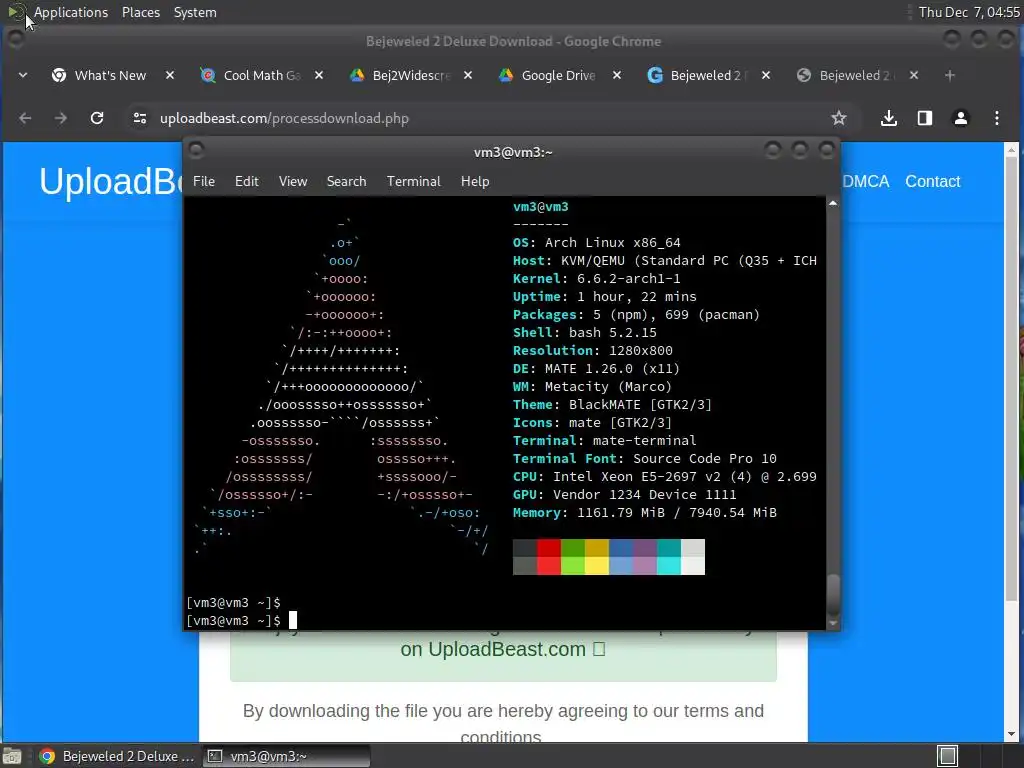
Task: Click "mate-terminal" terminal value text
Action: (644, 441)
